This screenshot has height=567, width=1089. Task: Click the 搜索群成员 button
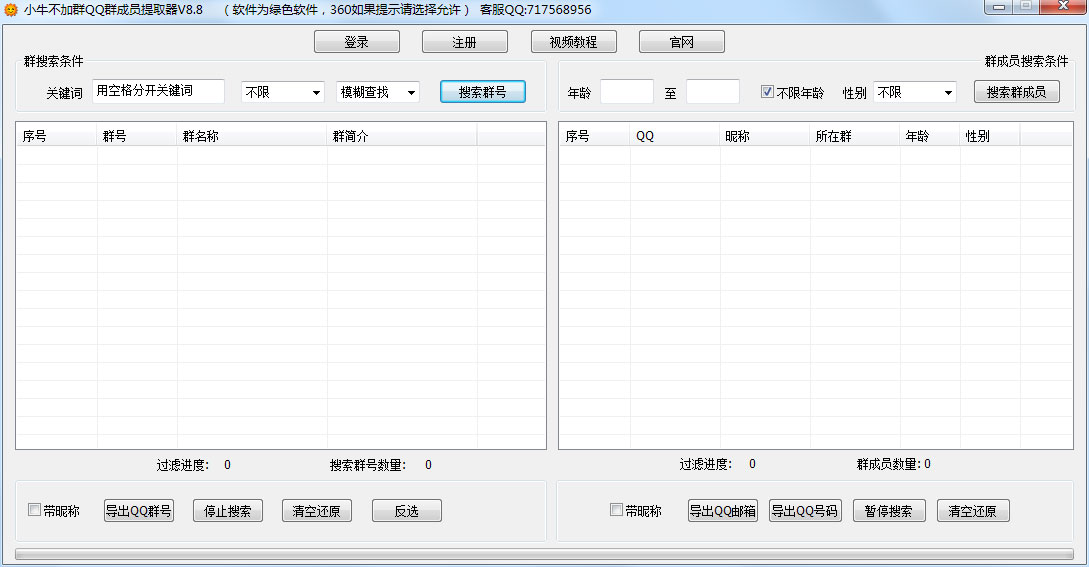(x=1016, y=92)
